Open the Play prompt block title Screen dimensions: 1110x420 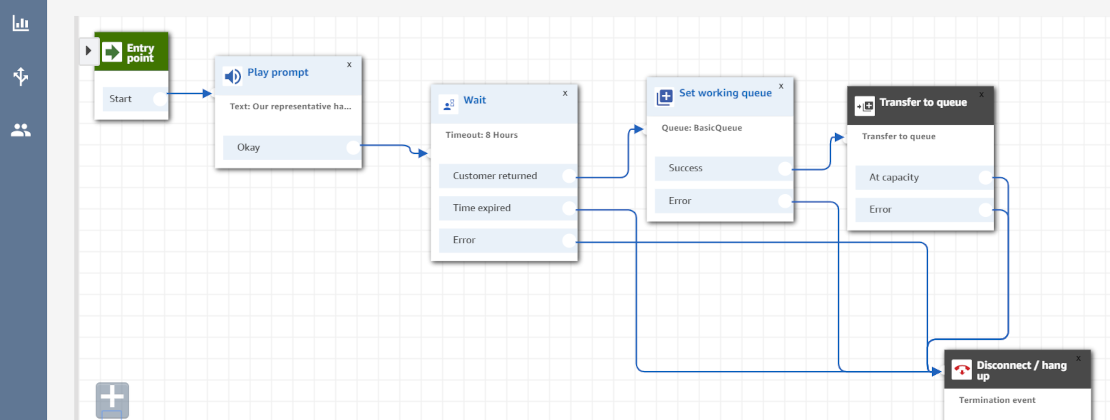278,73
